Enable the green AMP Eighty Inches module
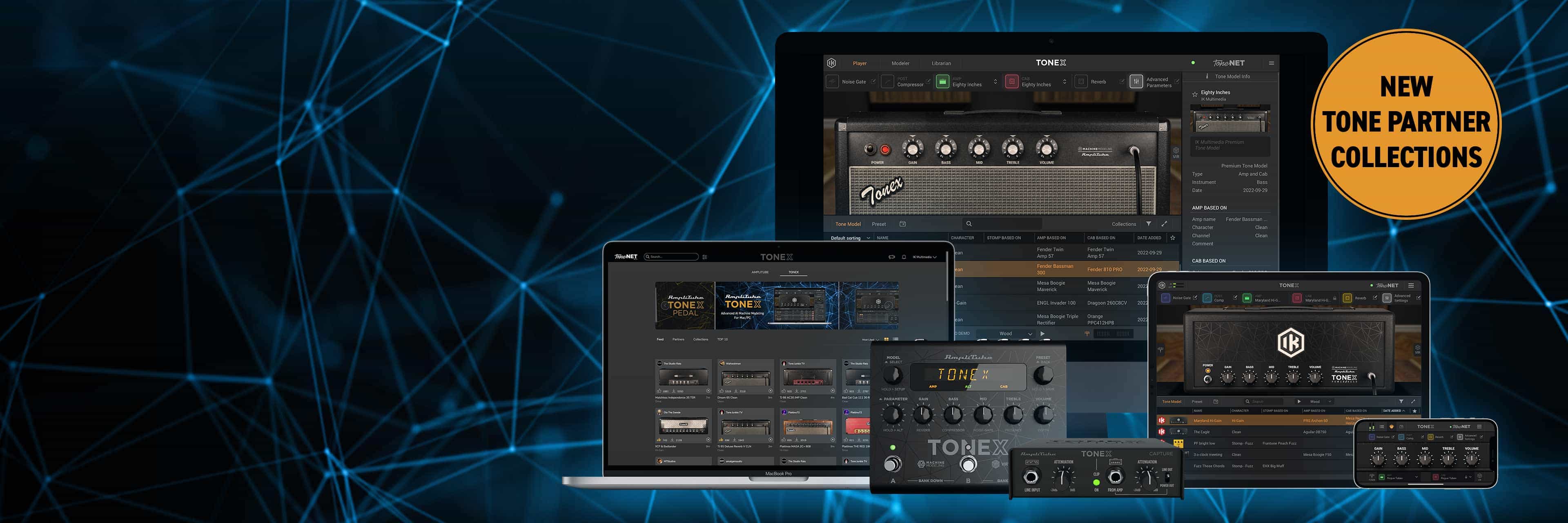The height and width of the screenshot is (523, 1568). [x=942, y=82]
